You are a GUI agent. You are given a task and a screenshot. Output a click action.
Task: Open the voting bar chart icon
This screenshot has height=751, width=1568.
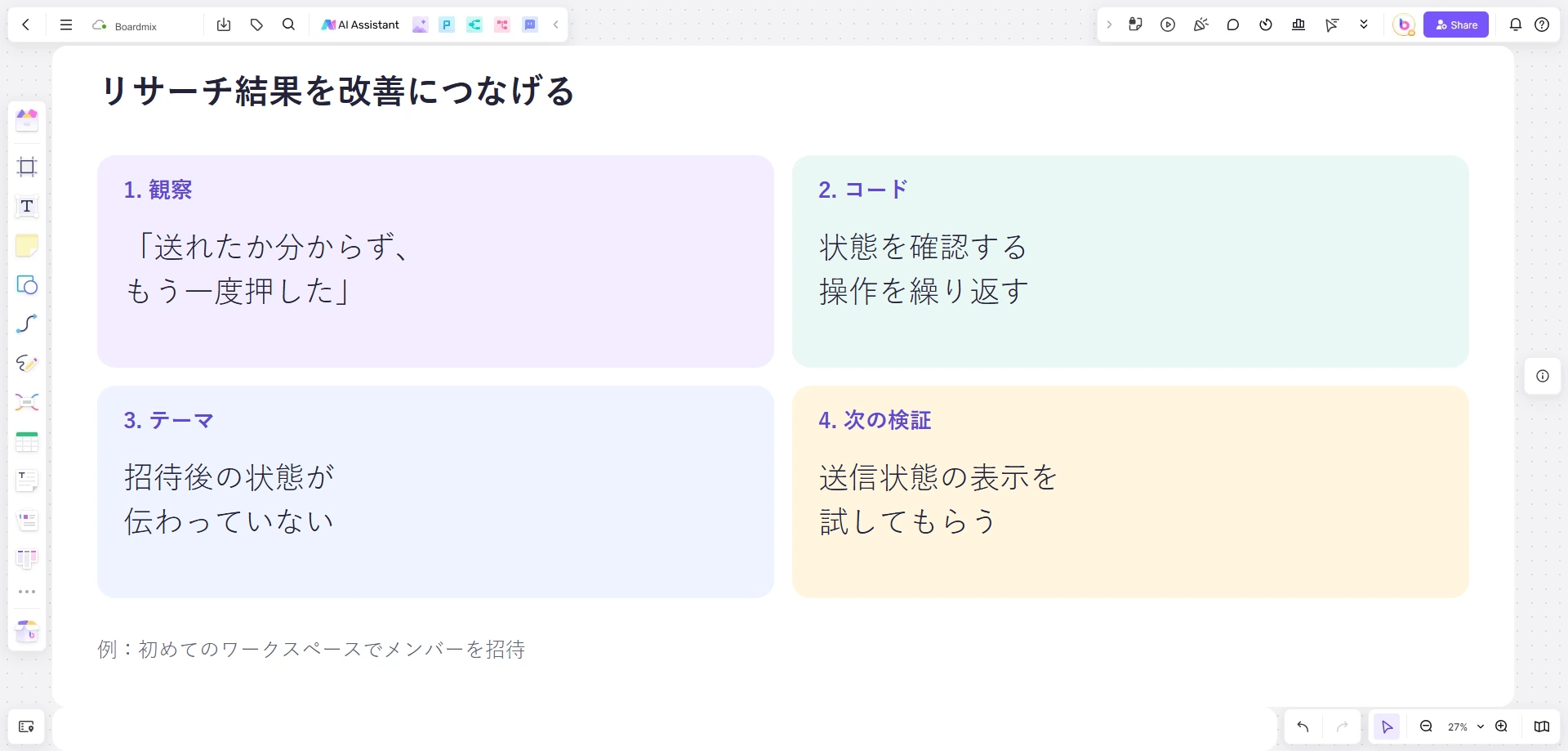pos(1298,25)
